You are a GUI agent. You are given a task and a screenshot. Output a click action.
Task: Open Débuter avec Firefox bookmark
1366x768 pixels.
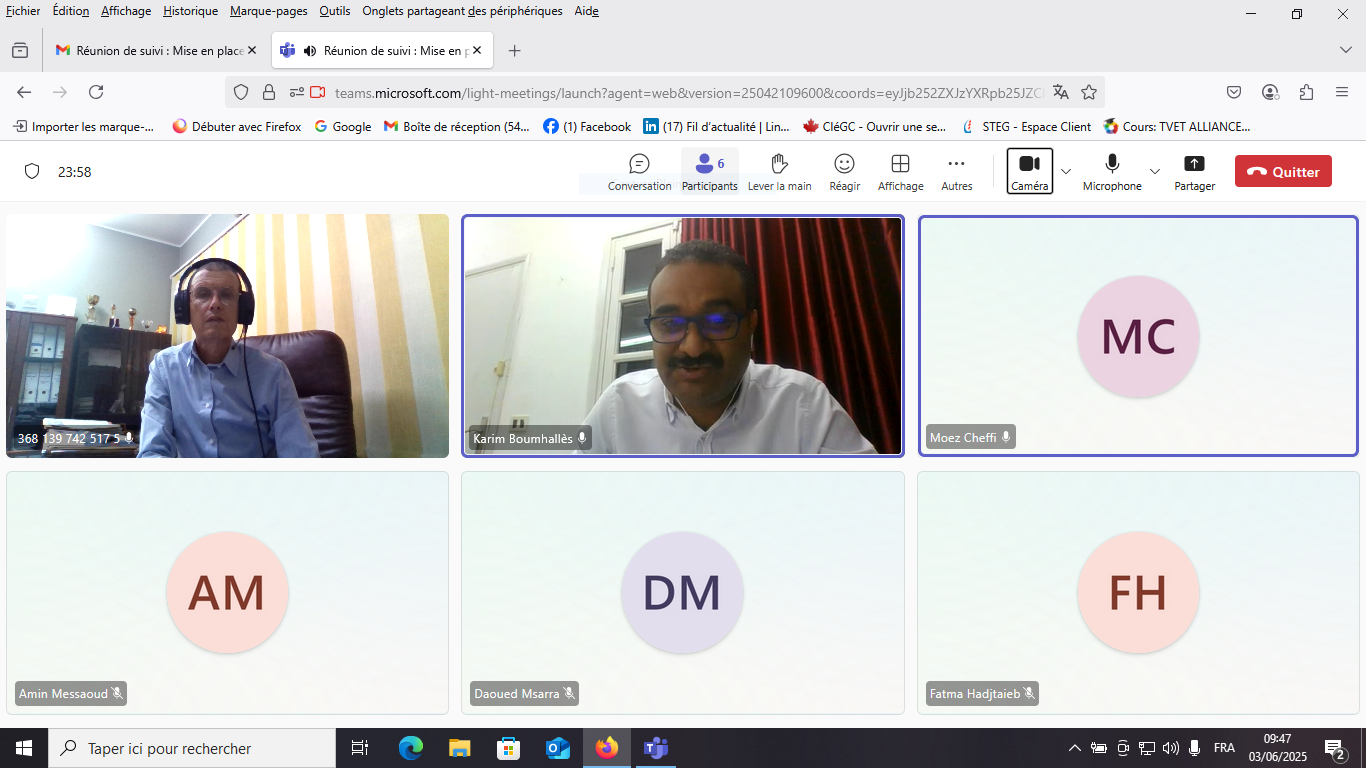pyautogui.click(x=237, y=127)
